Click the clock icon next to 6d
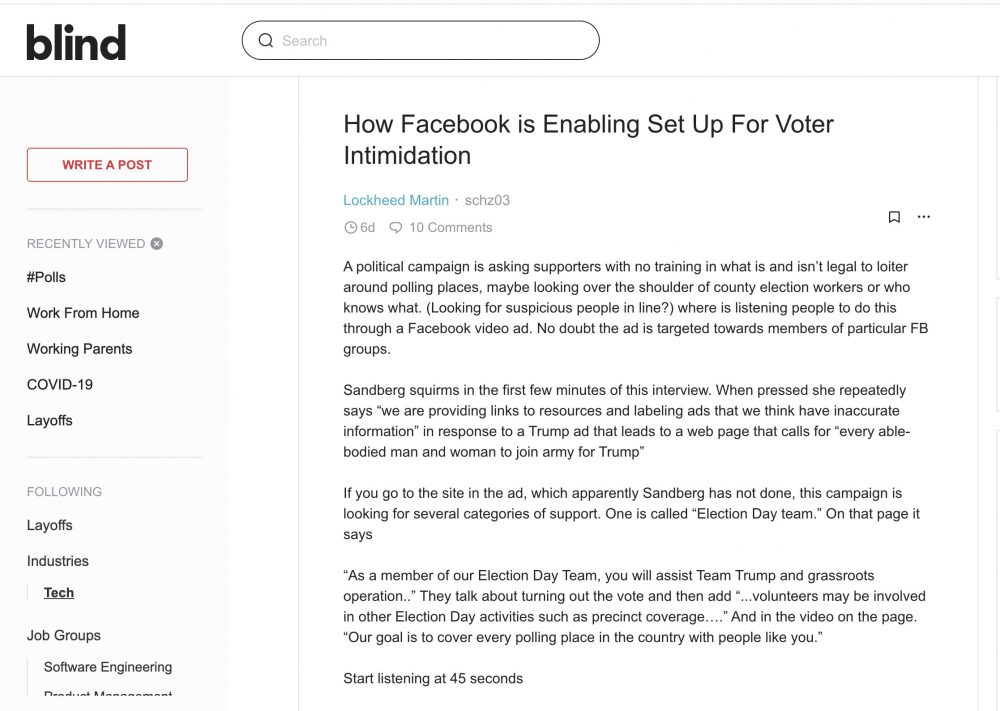 coord(350,228)
